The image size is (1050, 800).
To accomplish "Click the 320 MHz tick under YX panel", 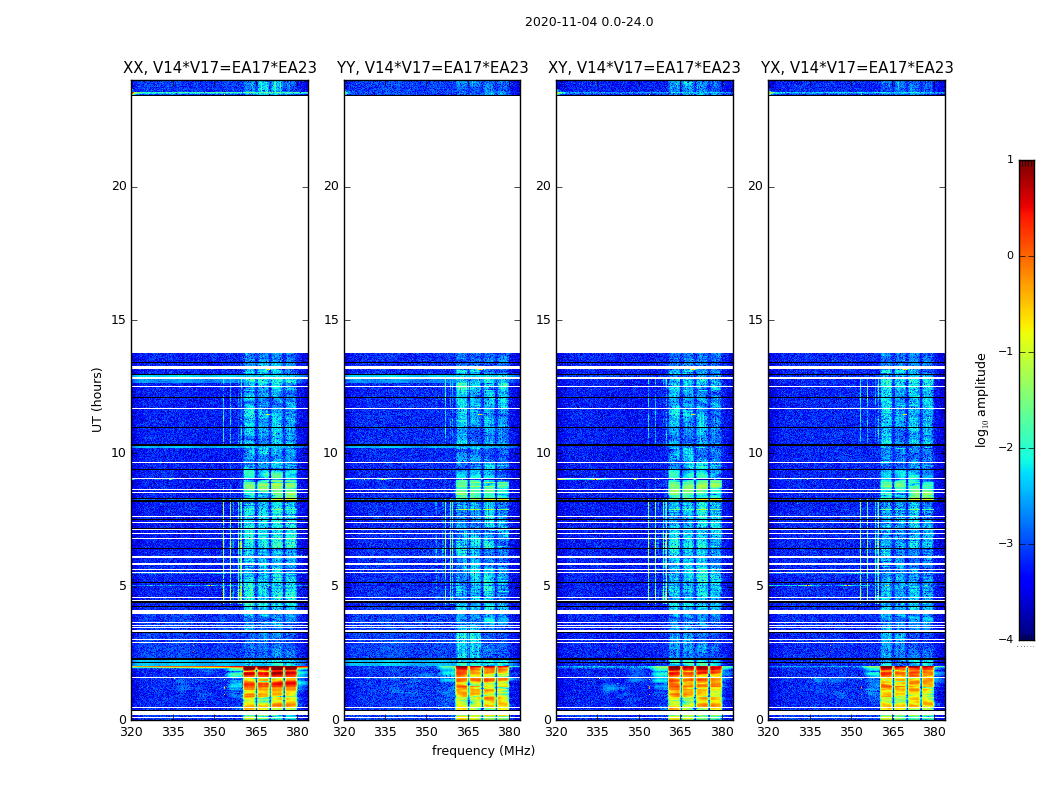I will [x=768, y=732].
